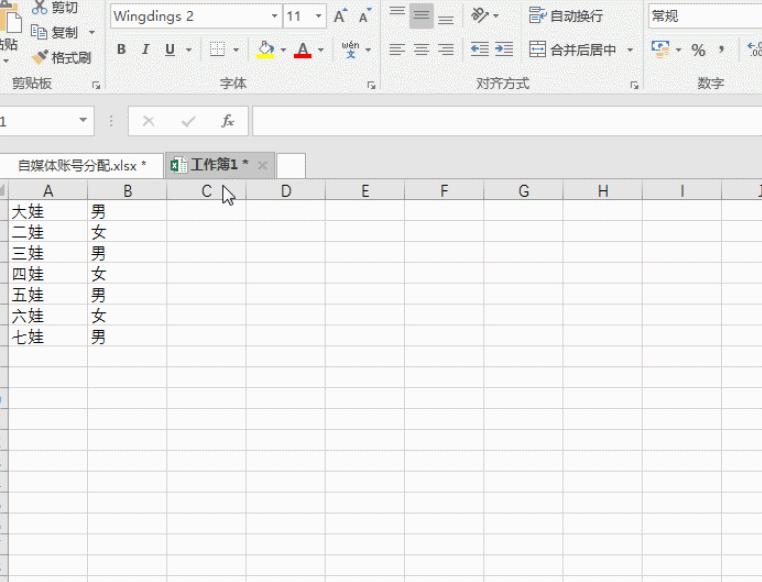
Task: Click the phonetic guide wén icon
Action: pyautogui.click(x=350, y=49)
